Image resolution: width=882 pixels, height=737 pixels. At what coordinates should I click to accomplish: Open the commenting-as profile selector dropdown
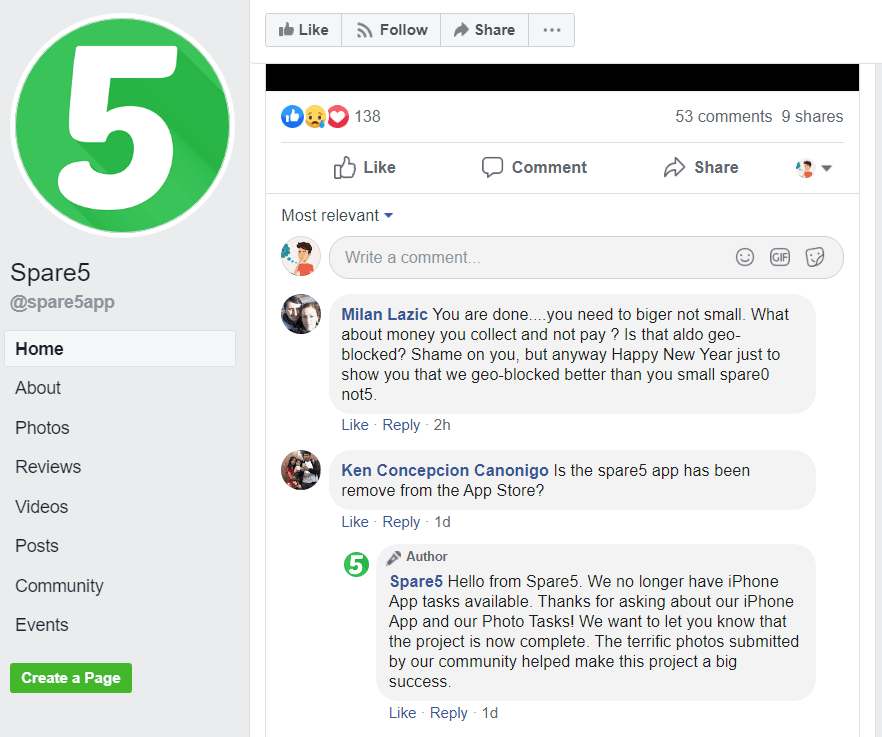click(813, 168)
